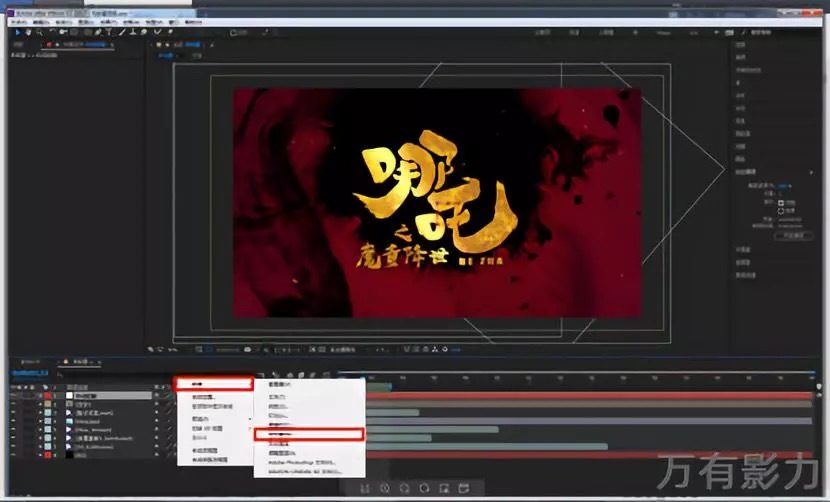Select the Selection arrow tool
This screenshot has height=502, width=830.
pos(18,33)
